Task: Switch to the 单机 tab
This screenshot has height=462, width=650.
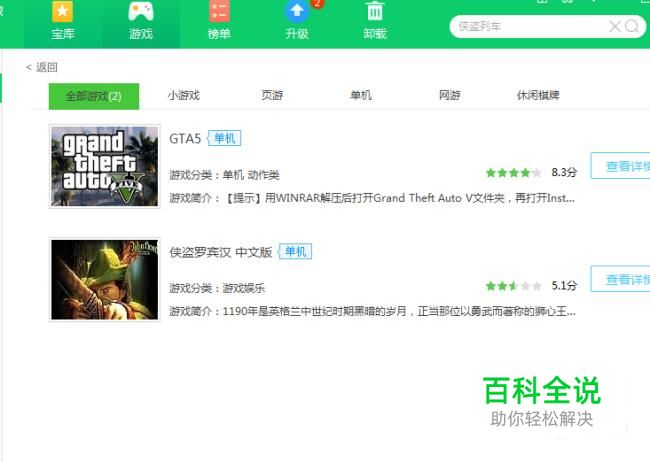Action: (x=361, y=95)
